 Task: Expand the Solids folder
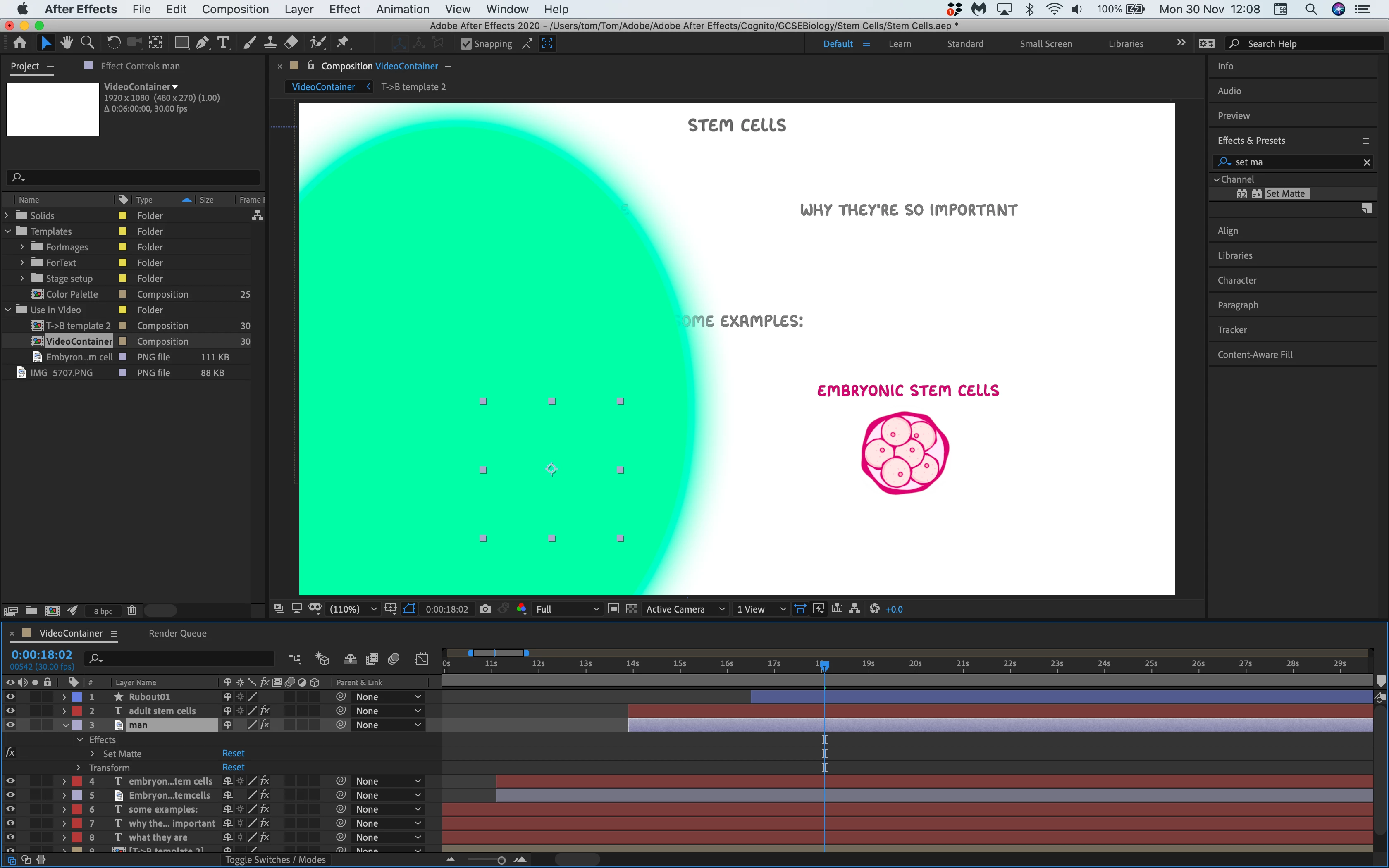pos(7,215)
